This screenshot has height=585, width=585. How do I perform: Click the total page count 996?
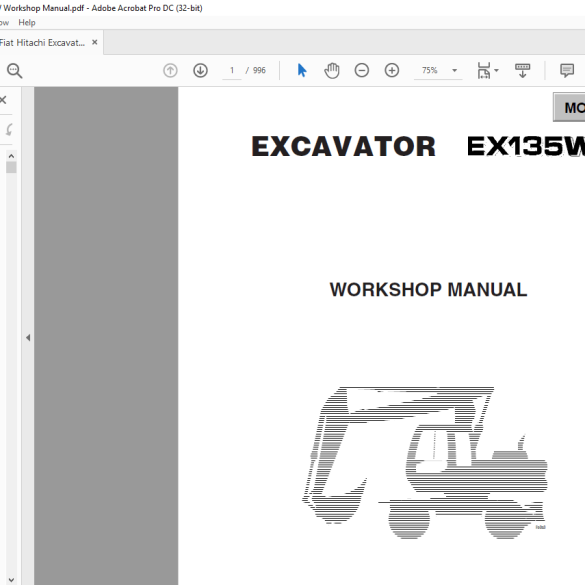(259, 71)
